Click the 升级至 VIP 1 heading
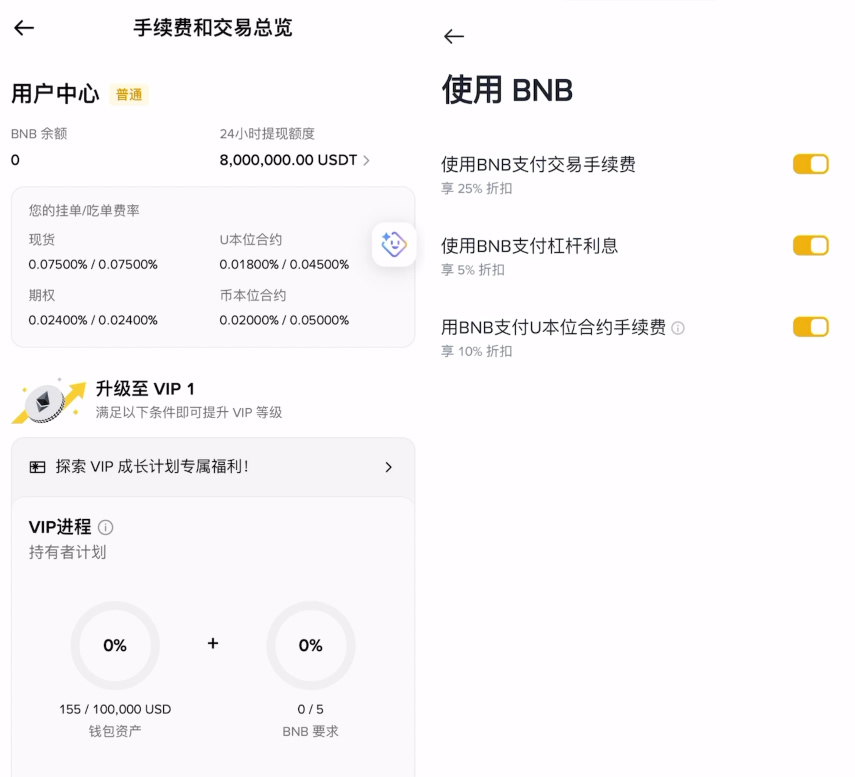Image resolution: width=855 pixels, height=777 pixels. 145,389
